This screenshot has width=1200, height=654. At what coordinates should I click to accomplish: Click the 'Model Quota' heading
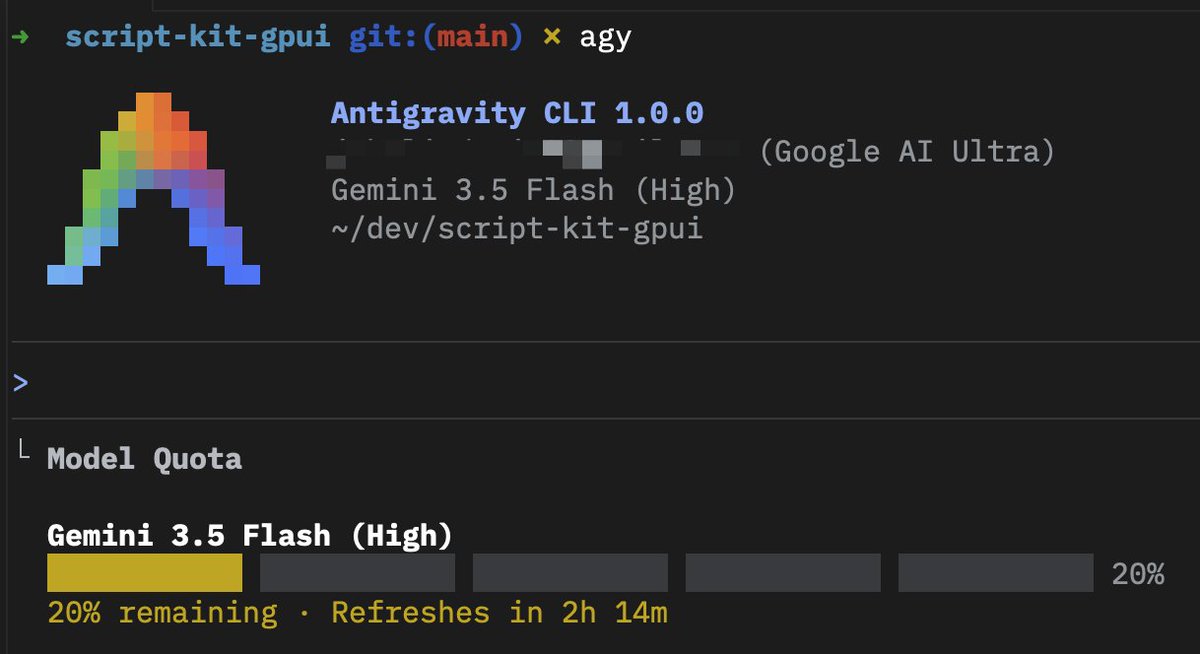click(x=144, y=459)
